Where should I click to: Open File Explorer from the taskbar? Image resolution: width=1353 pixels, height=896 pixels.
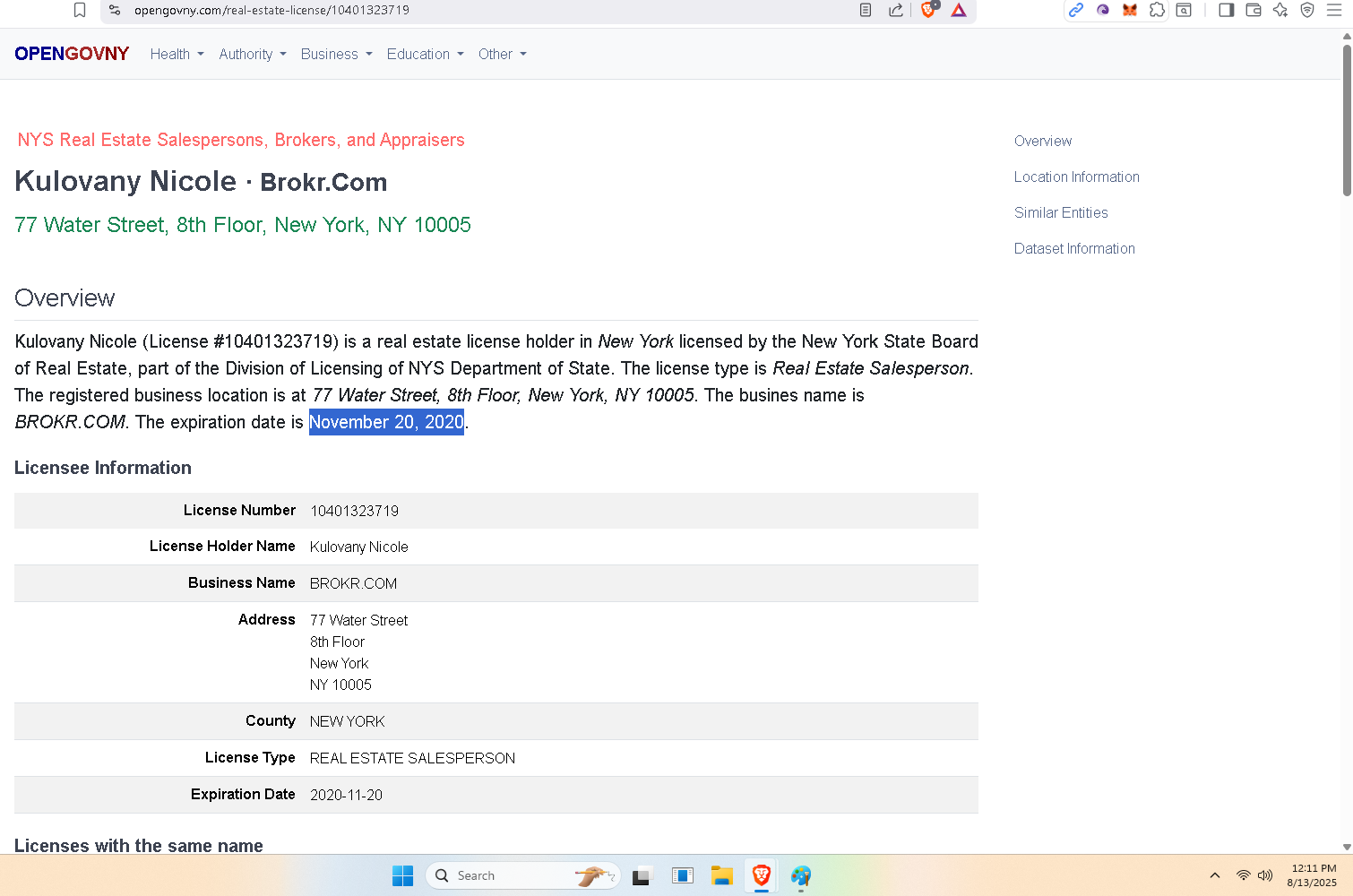(722, 875)
